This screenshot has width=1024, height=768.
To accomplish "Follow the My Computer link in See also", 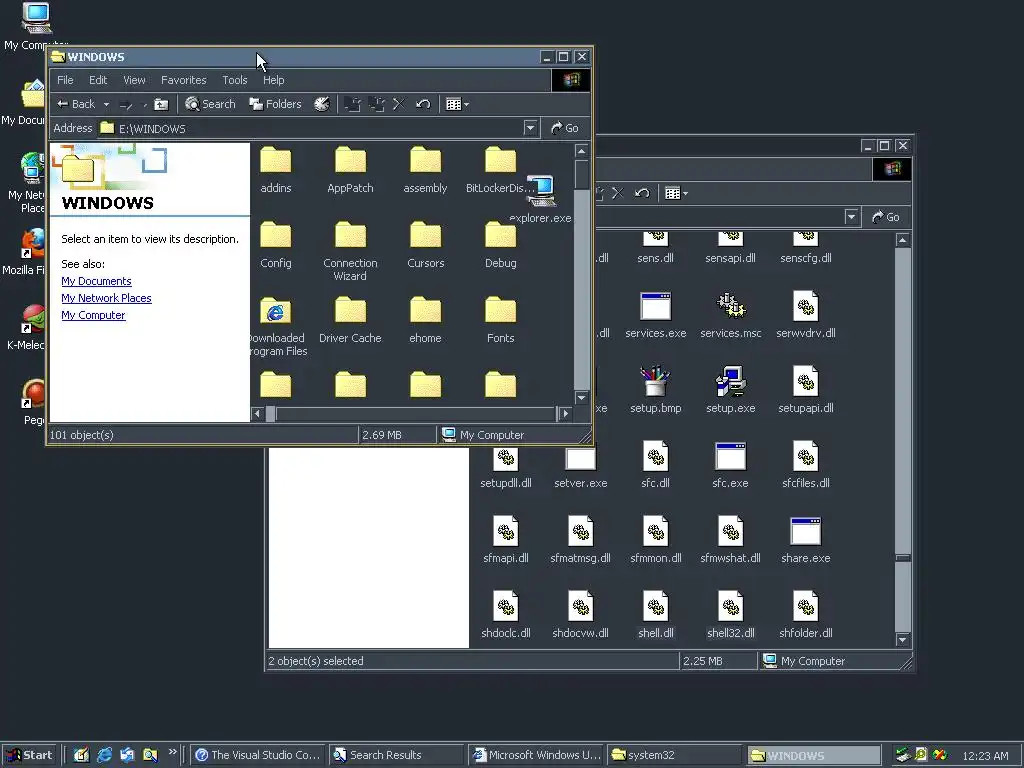I will tap(93, 315).
